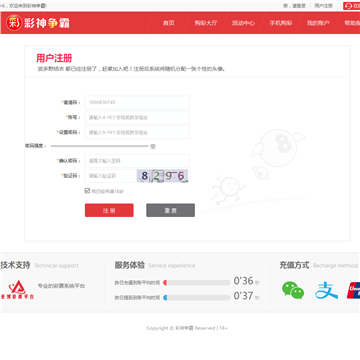
Task: Click the Copyright Reserved 18+ footer text
Action: click(x=187, y=328)
